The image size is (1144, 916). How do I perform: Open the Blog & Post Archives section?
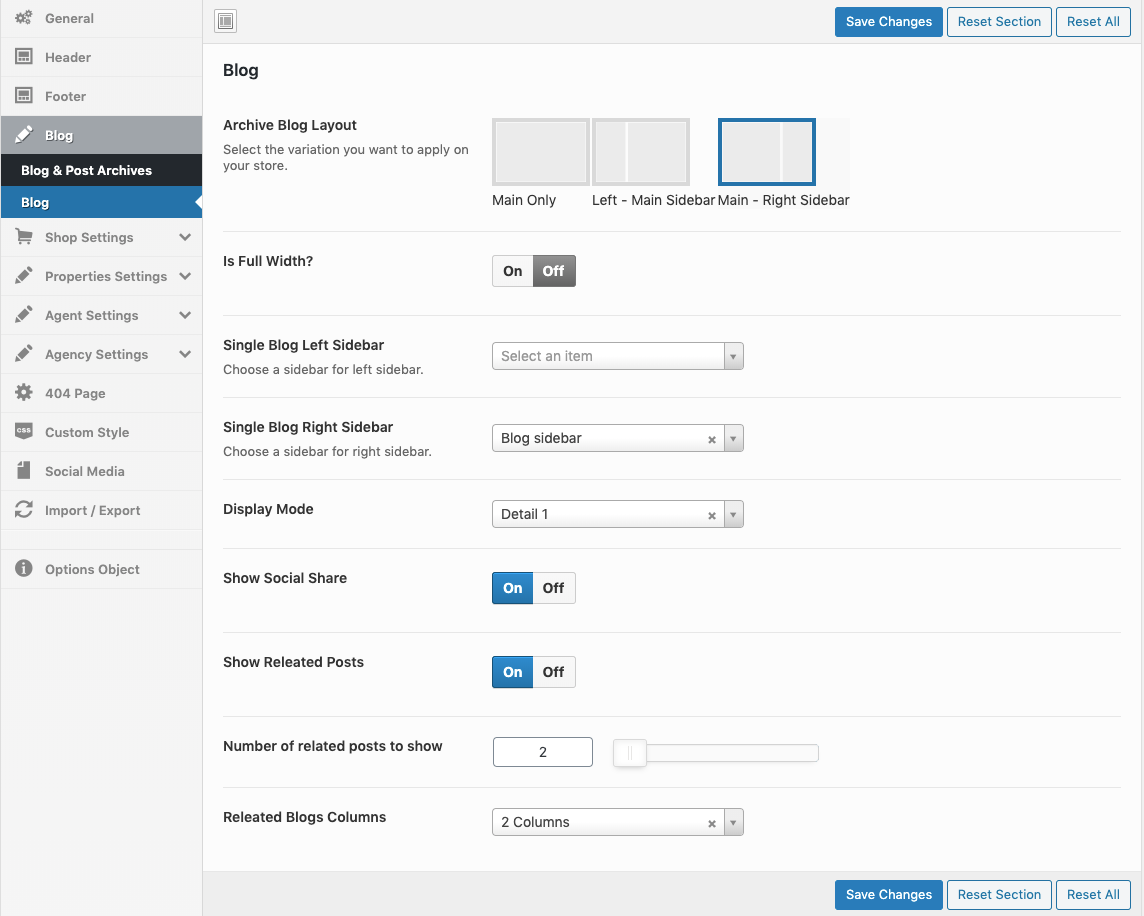pos(87,170)
